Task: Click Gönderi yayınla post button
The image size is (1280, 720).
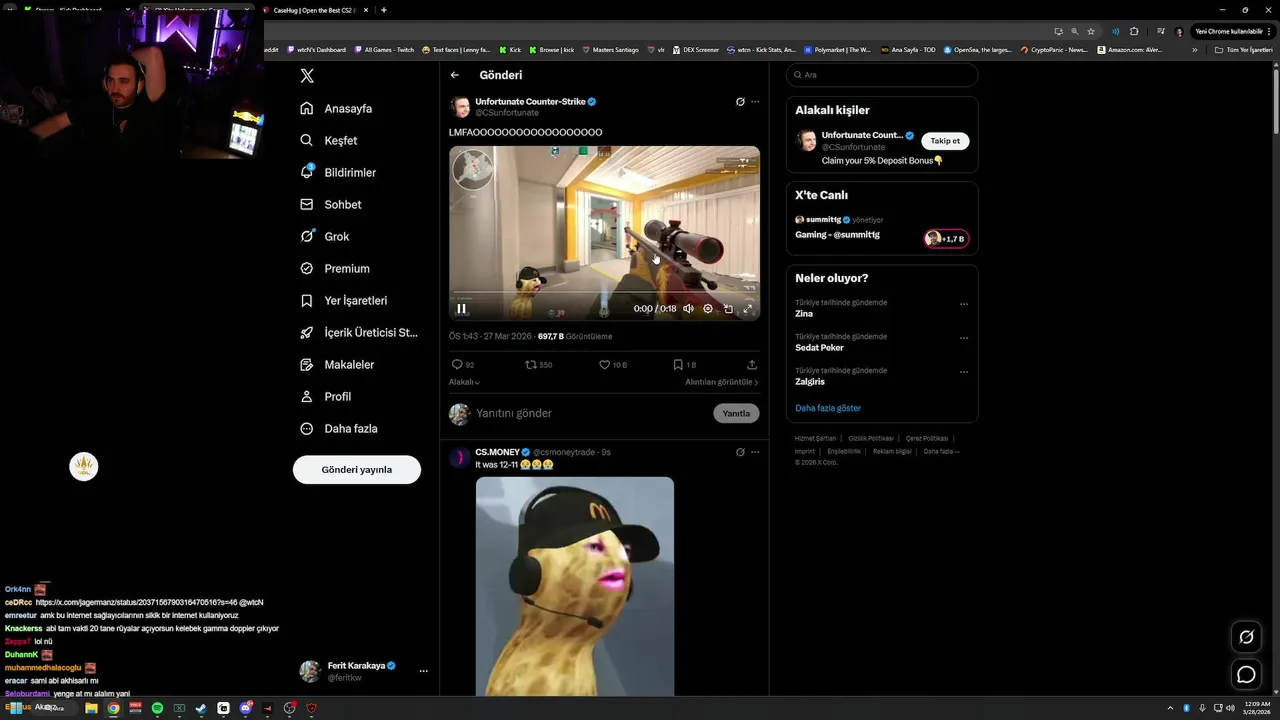Action: (x=357, y=469)
